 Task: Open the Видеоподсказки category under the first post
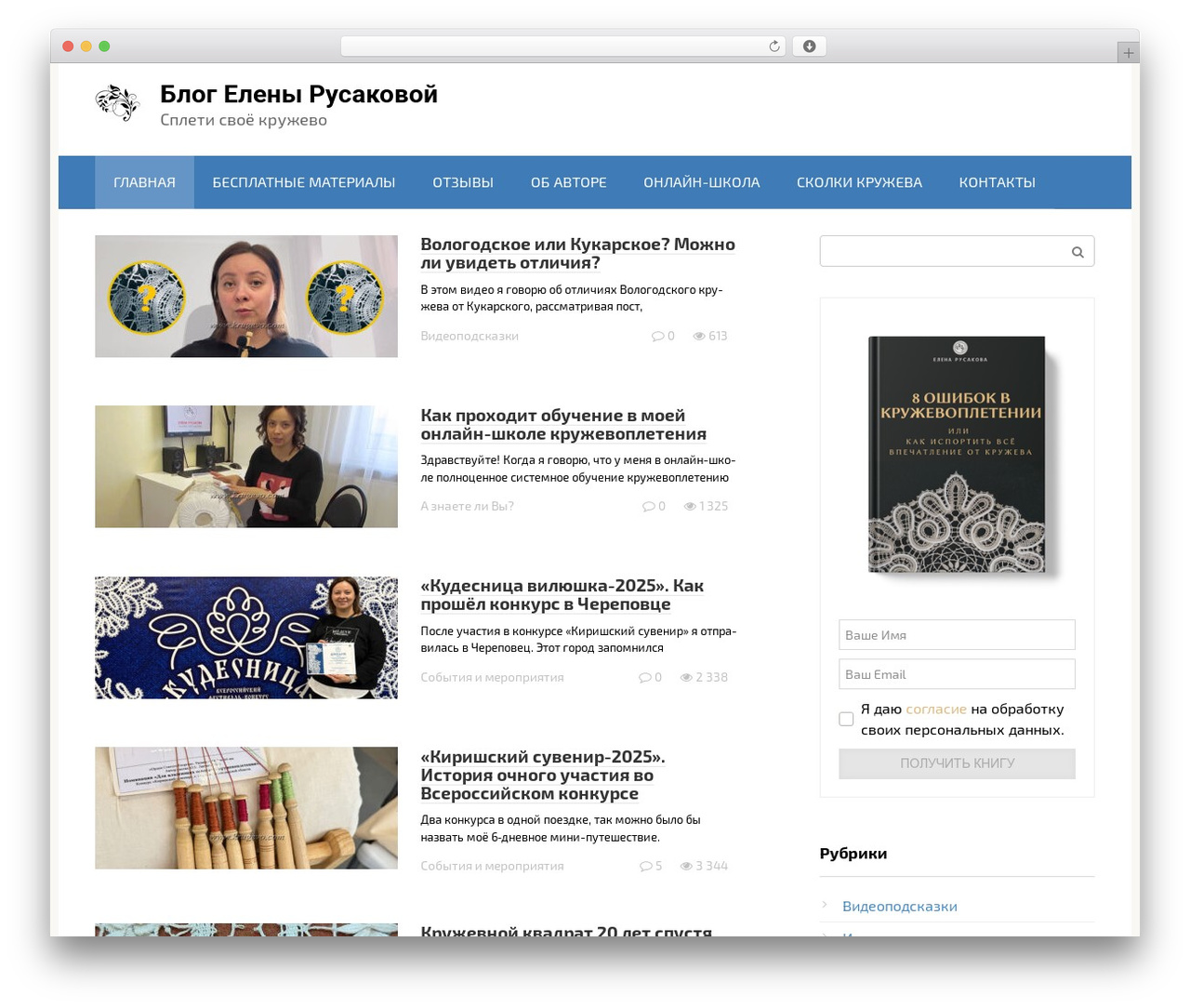[469, 336]
